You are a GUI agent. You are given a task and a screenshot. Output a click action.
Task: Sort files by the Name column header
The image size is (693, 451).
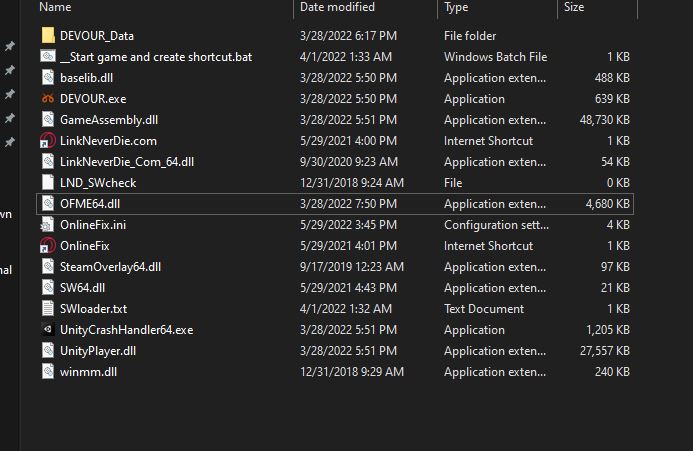click(56, 8)
